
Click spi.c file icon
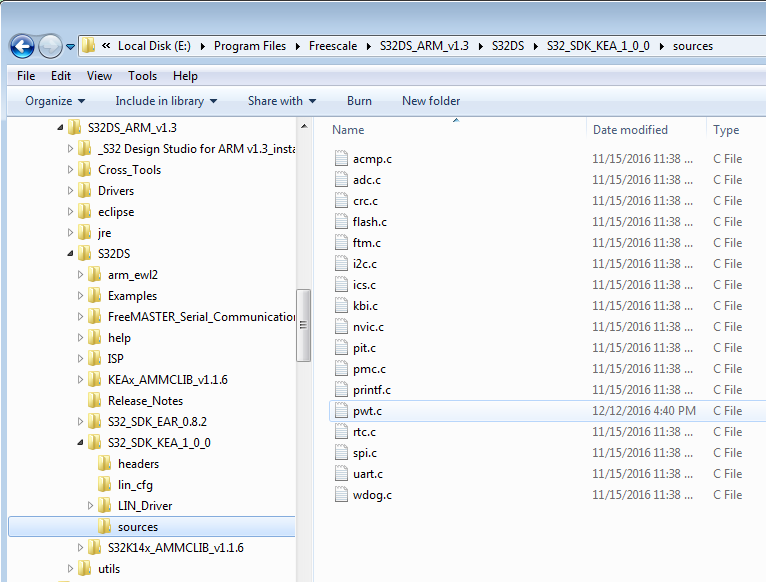[341, 453]
